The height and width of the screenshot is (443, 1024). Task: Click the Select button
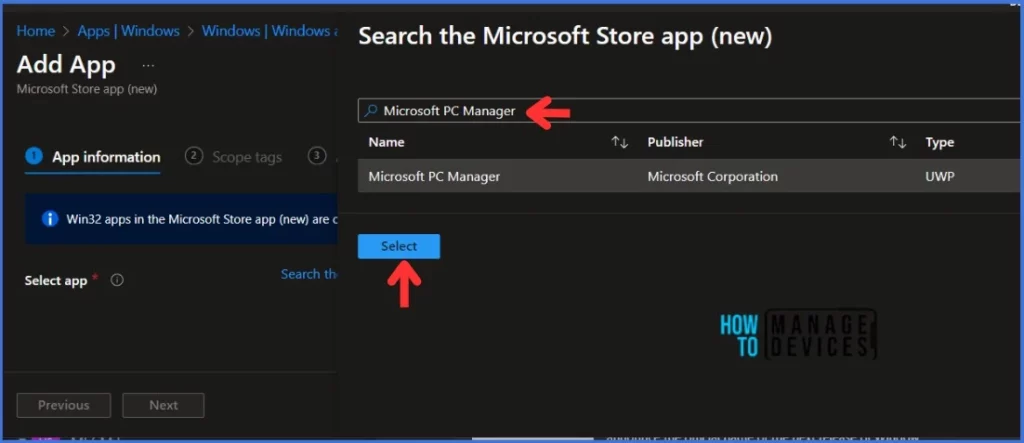tap(398, 246)
